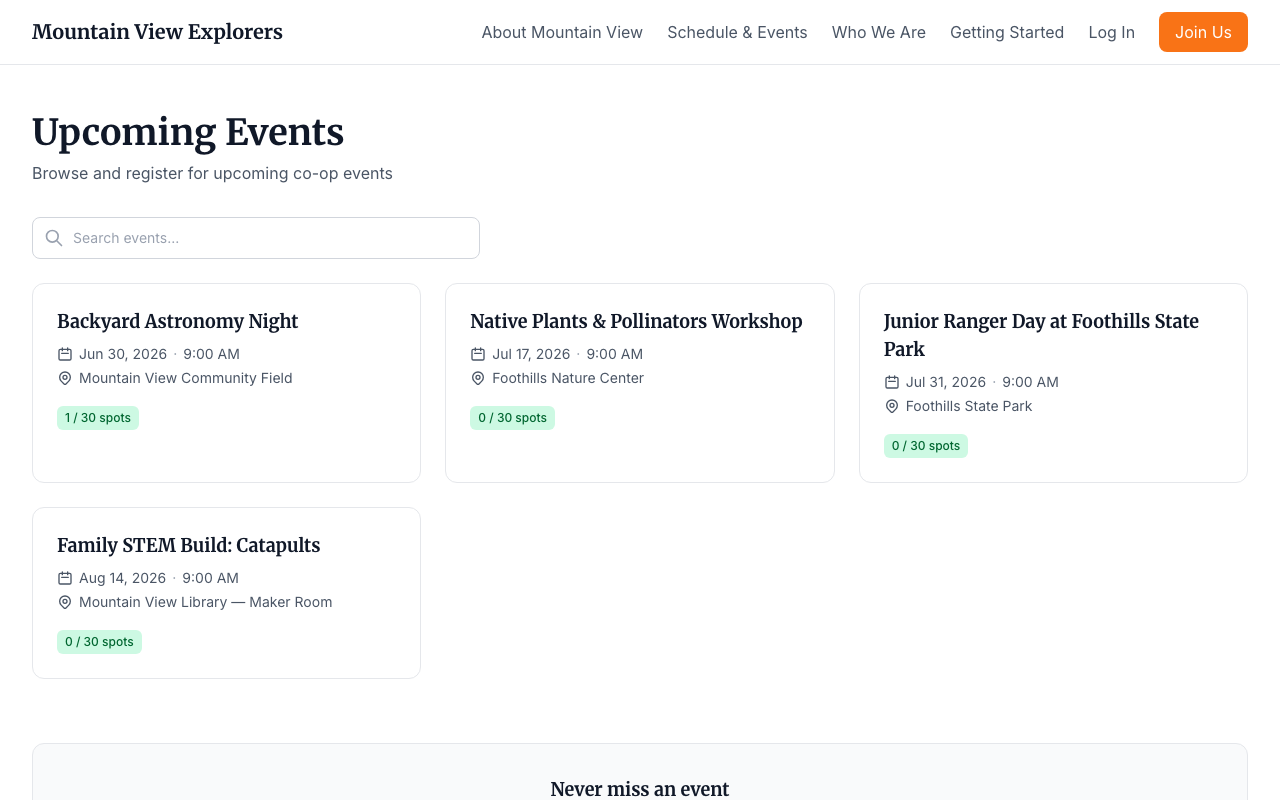
Task: Click Mountain View Library — Maker Room text
Action: coord(206,602)
